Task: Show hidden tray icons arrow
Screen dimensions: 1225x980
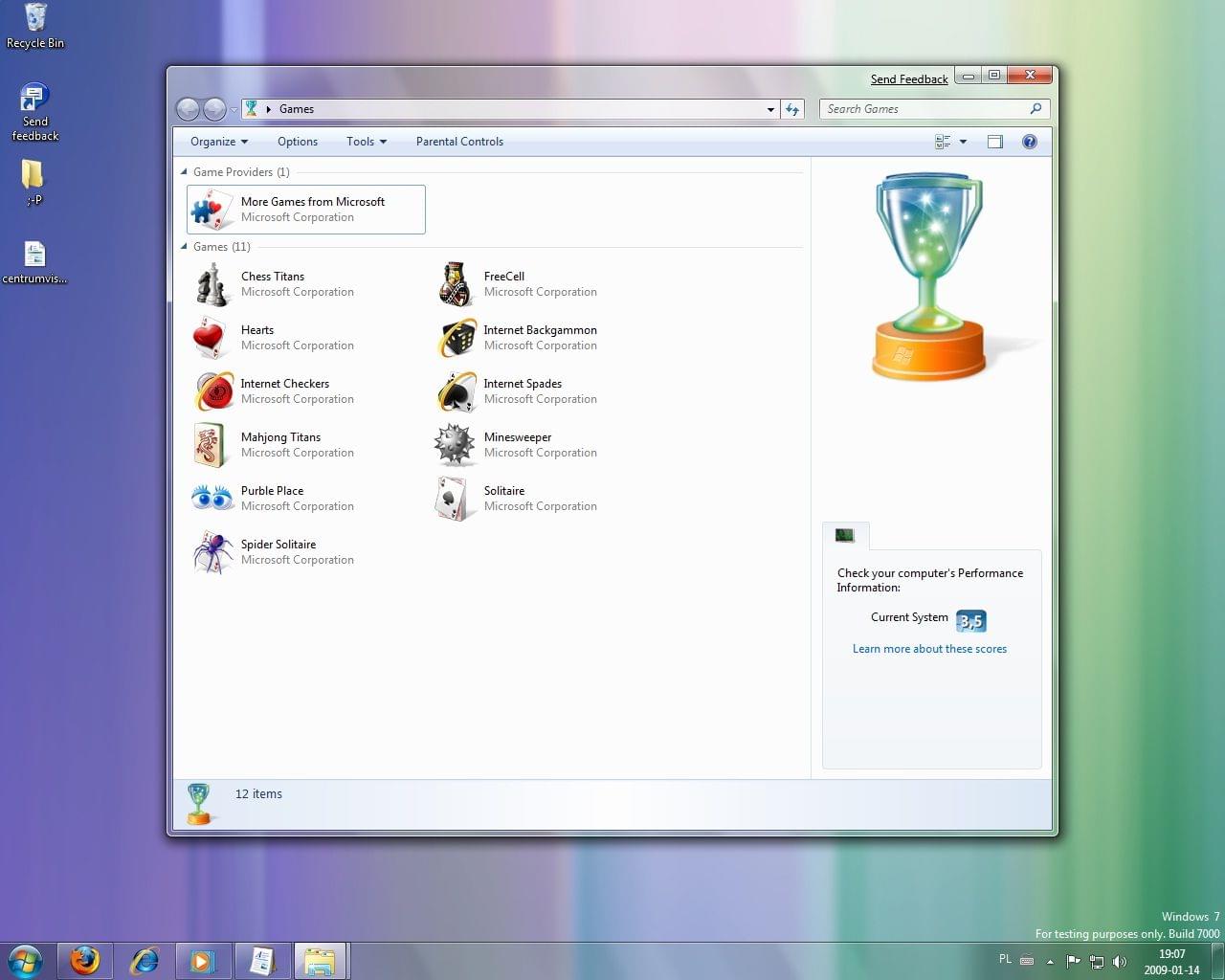Action: 1050,961
